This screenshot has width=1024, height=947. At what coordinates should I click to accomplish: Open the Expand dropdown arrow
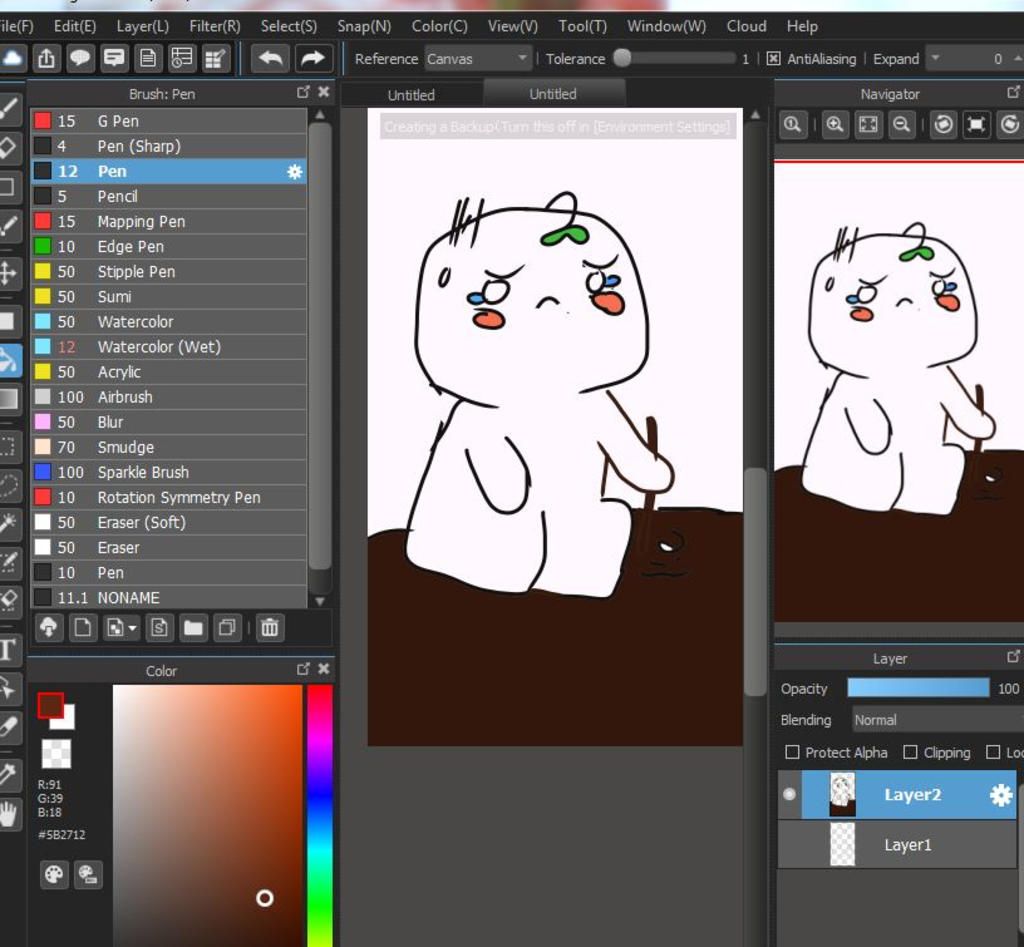[x=935, y=58]
